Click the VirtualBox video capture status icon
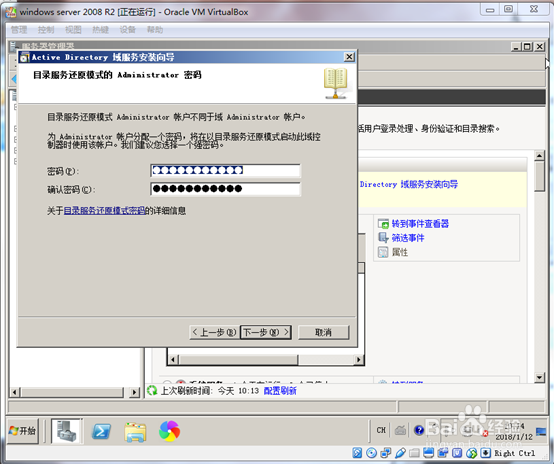 (x=443, y=453)
